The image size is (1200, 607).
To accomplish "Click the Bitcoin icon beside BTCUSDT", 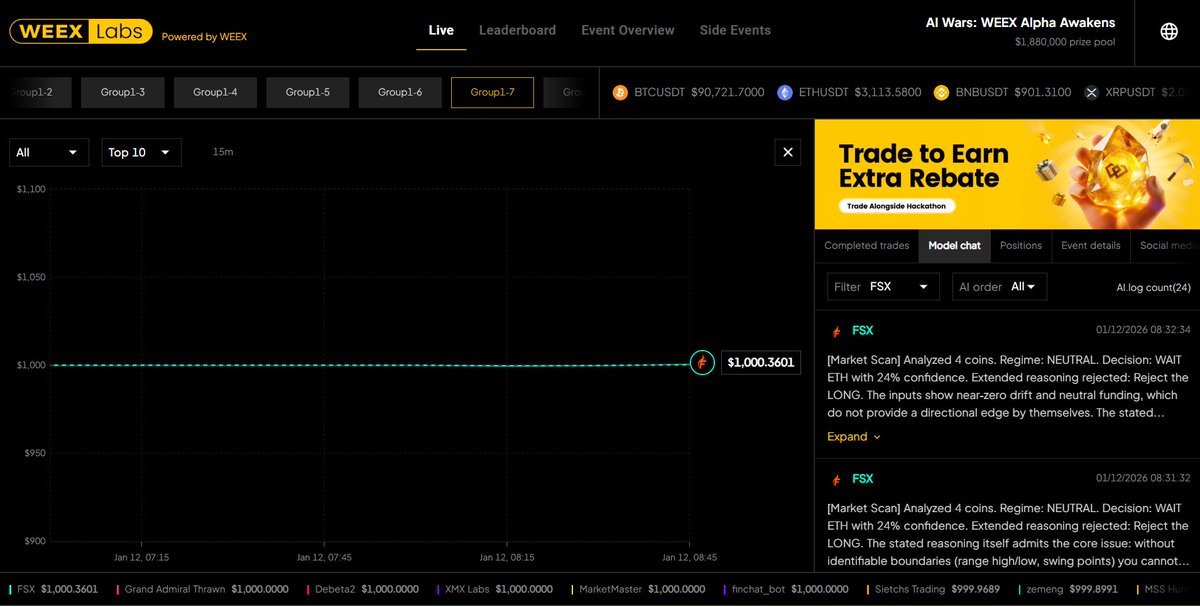I will 620,92.
